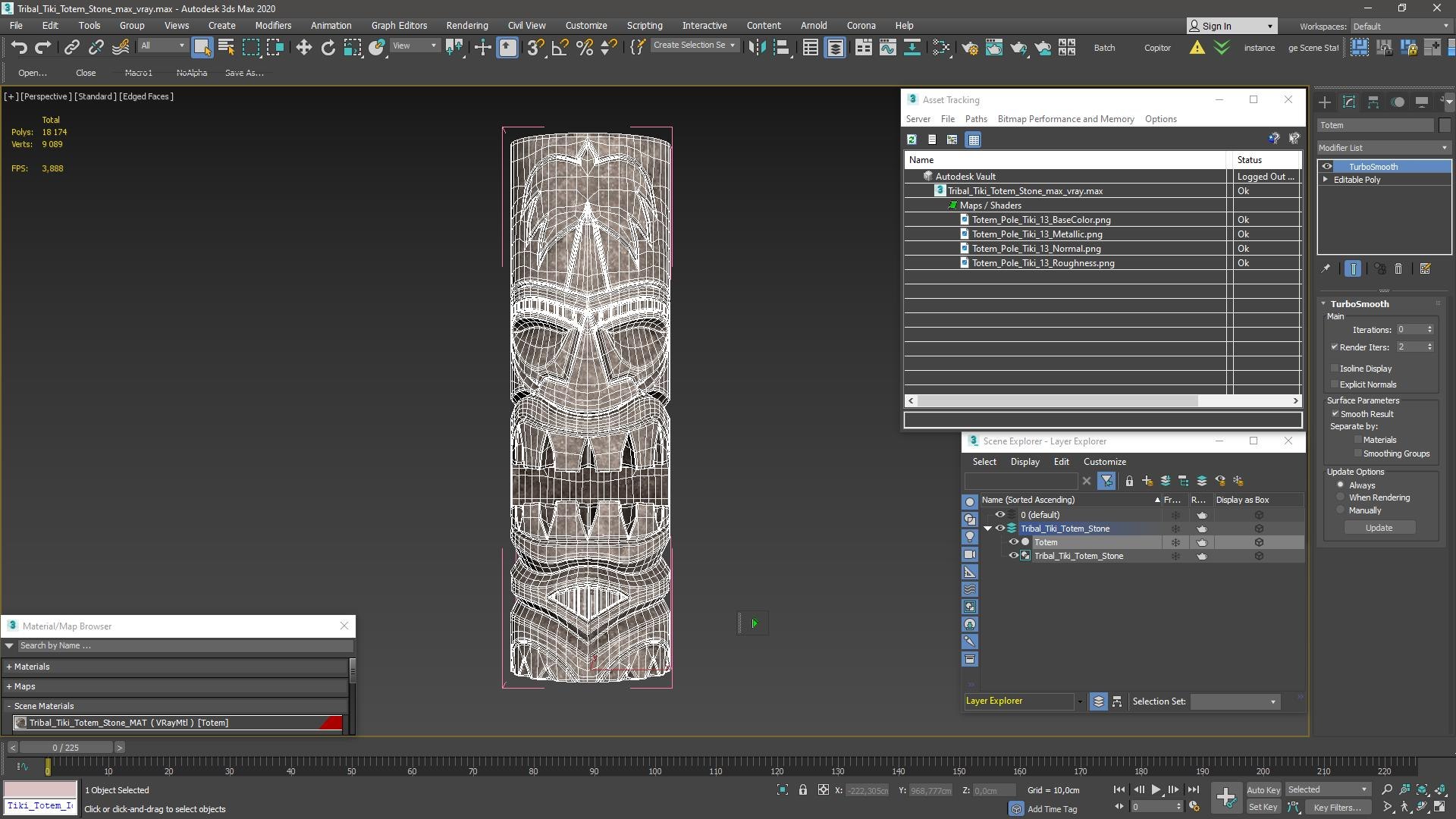
Task: Toggle Render Iters checkbox
Action: point(1335,347)
